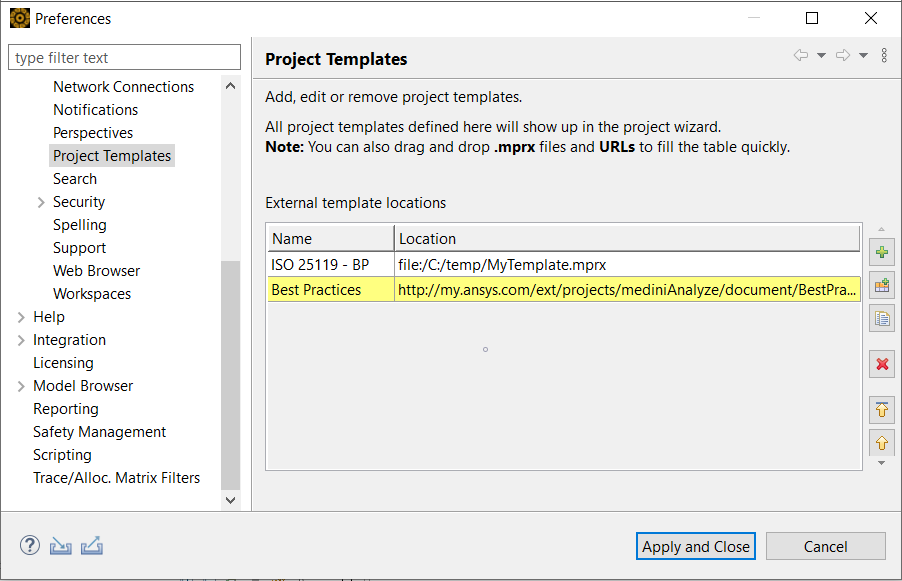Select Web Browser preferences page
Screen dimensions: 902x581
click(96, 271)
